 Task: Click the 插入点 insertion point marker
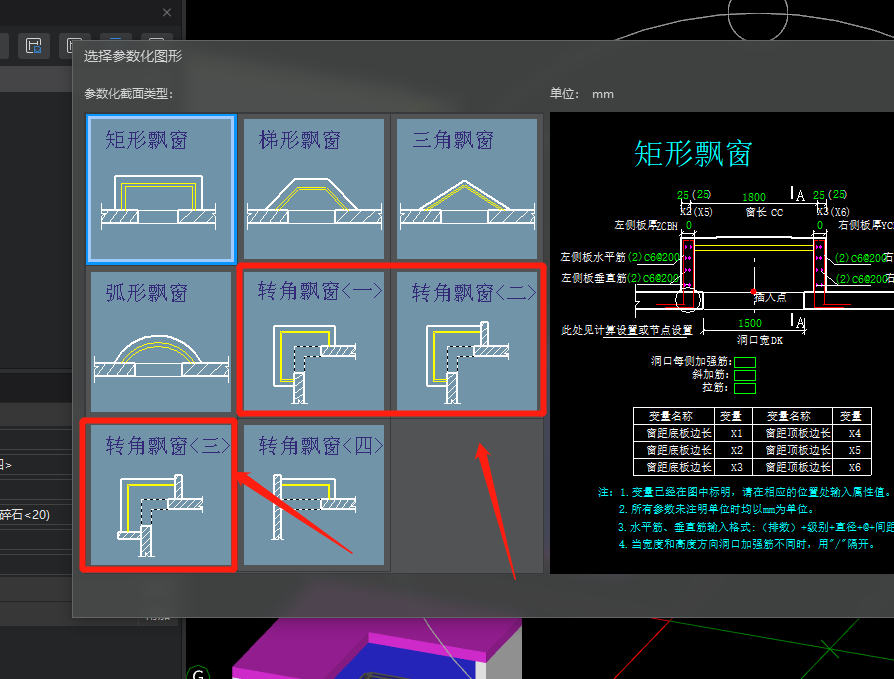point(754,292)
